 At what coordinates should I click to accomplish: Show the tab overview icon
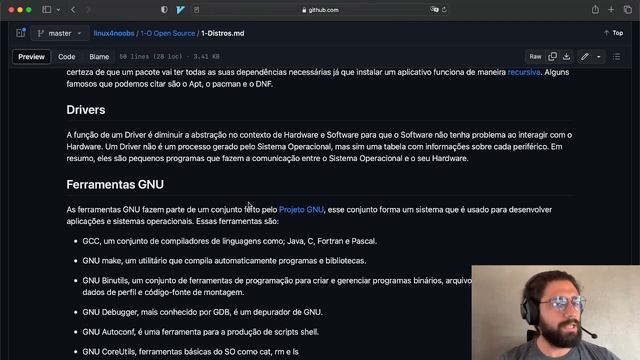(628, 9)
